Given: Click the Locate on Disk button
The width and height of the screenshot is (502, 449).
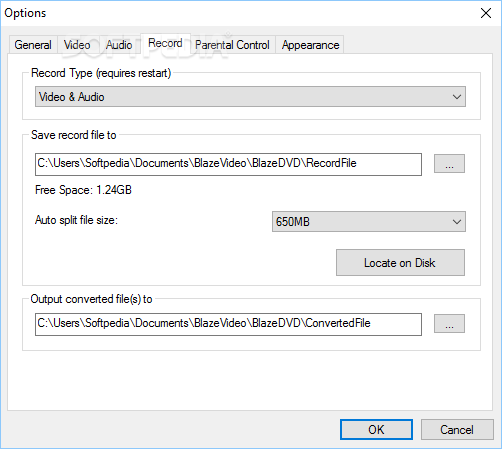Looking at the screenshot, I should pos(400,263).
